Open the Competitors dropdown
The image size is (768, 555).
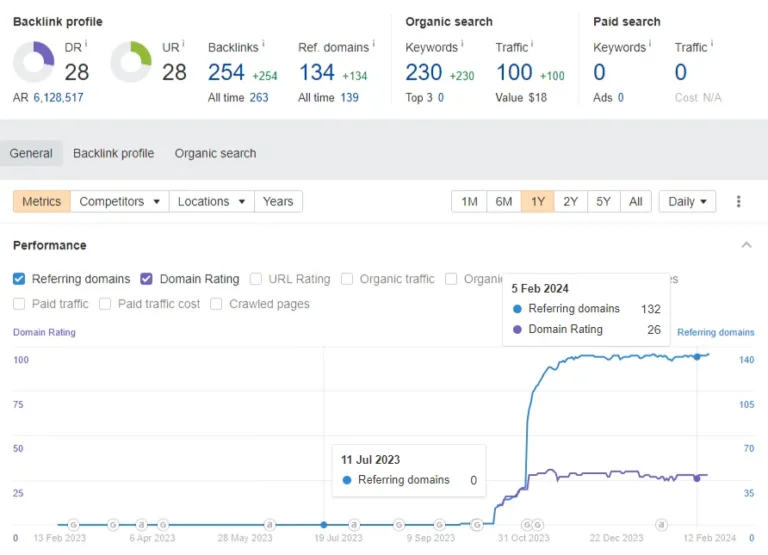click(120, 201)
